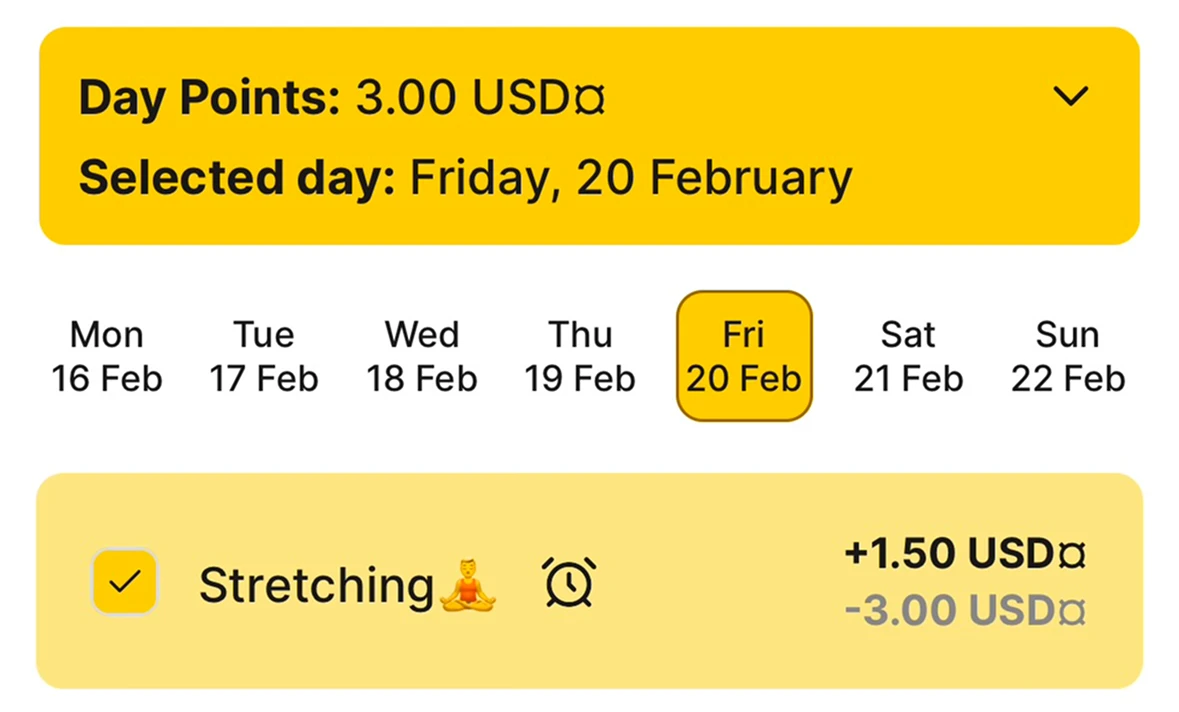Click the checkmark inside the Stretching checkbox

pos(124,581)
